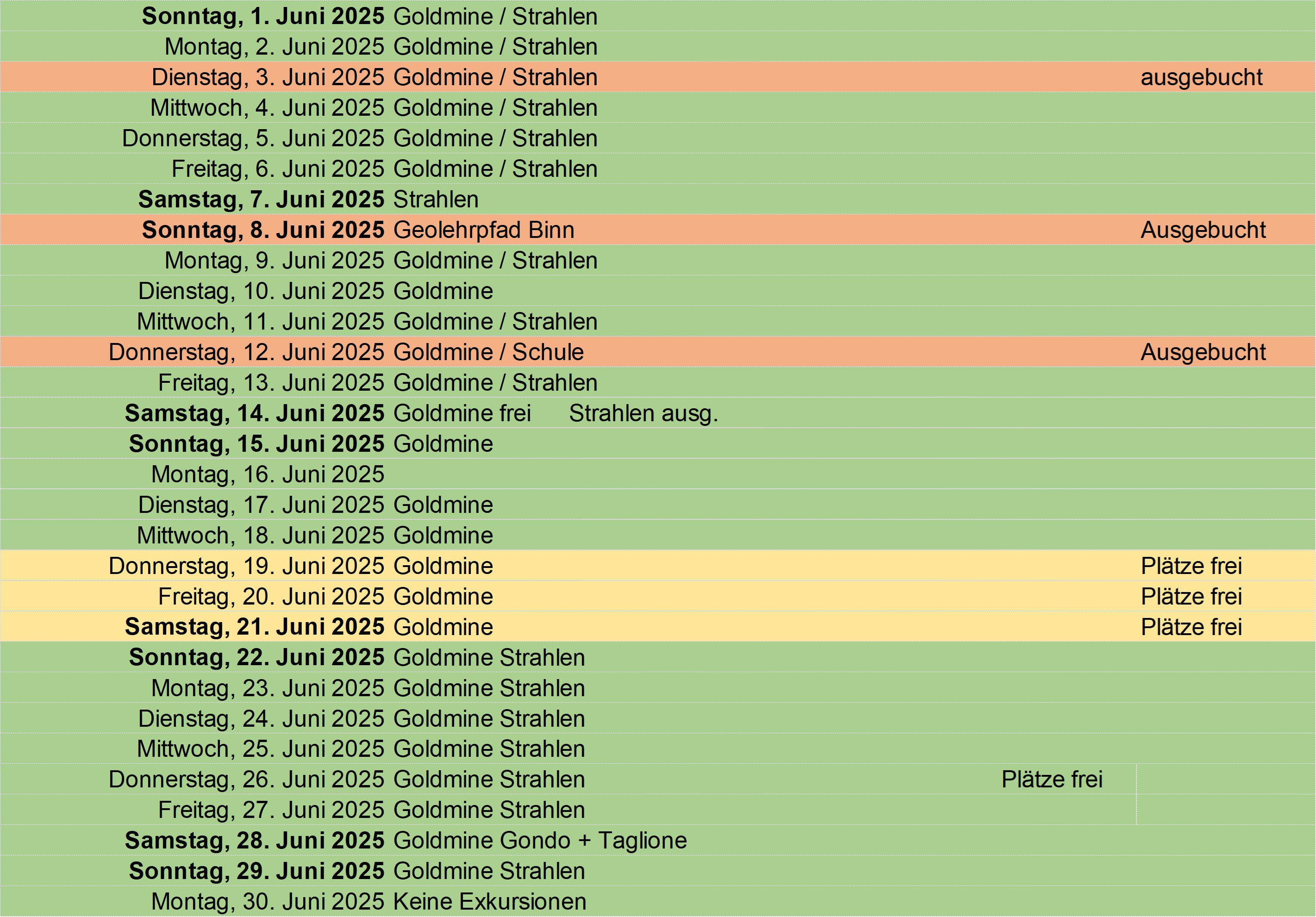
Task: Select 'Ausgebucht' on the Sonntag 8. Juni row
Action: [x=1203, y=230]
